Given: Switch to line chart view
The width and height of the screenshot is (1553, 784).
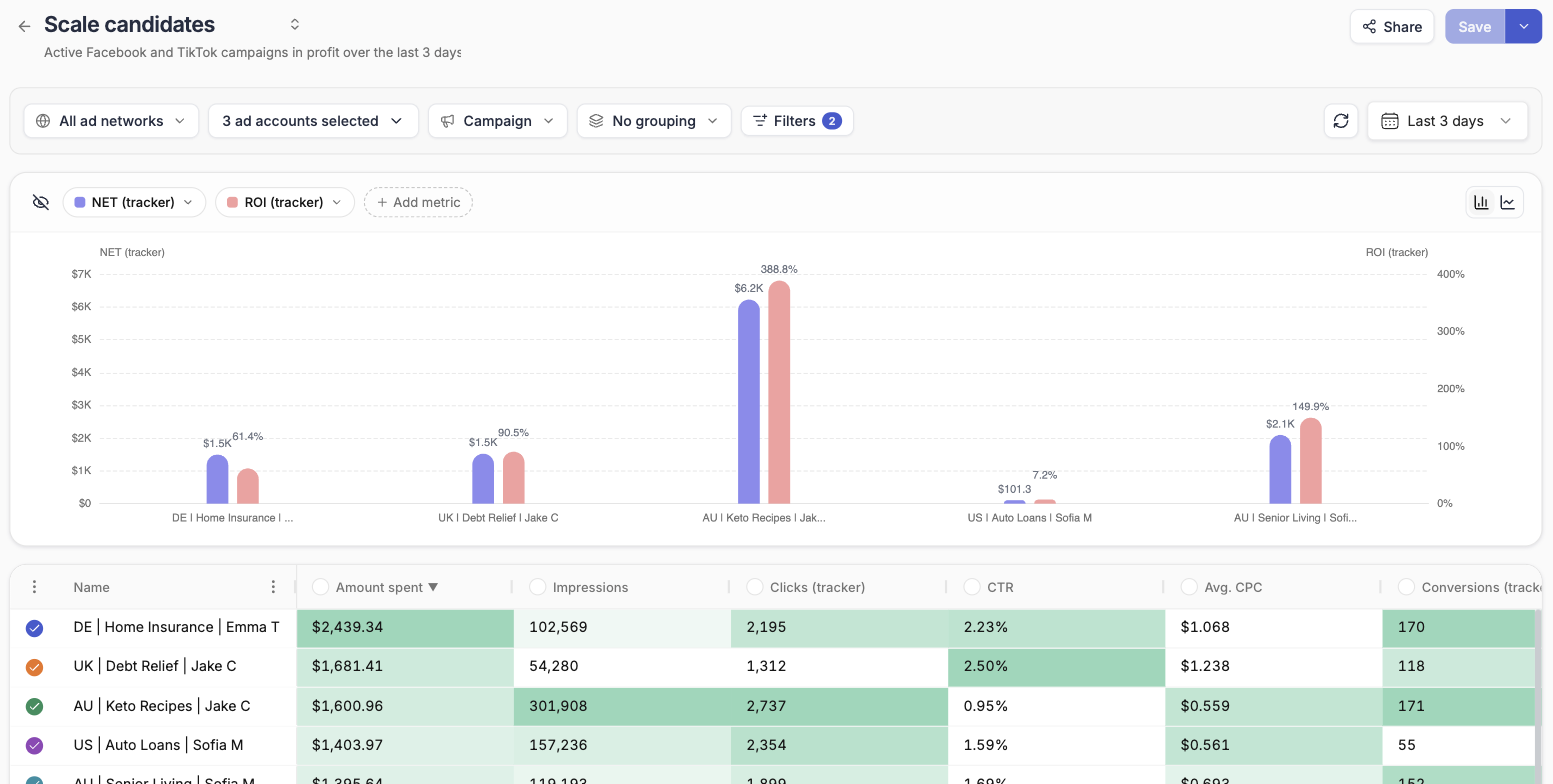Looking at the screenshot, I should click(x=1508, y=202).
